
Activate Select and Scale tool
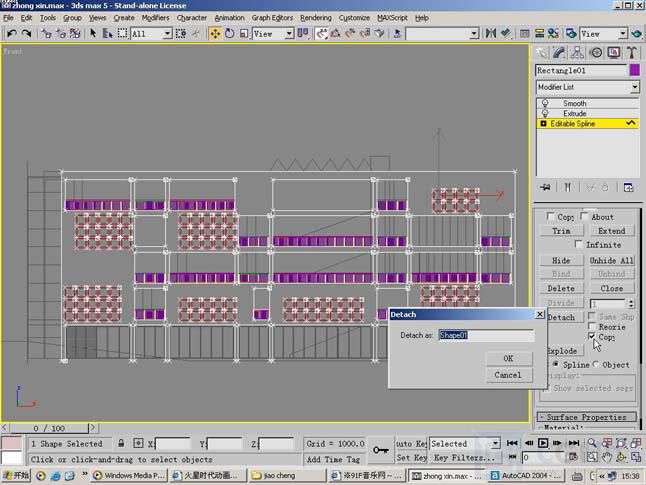point(244,33)
